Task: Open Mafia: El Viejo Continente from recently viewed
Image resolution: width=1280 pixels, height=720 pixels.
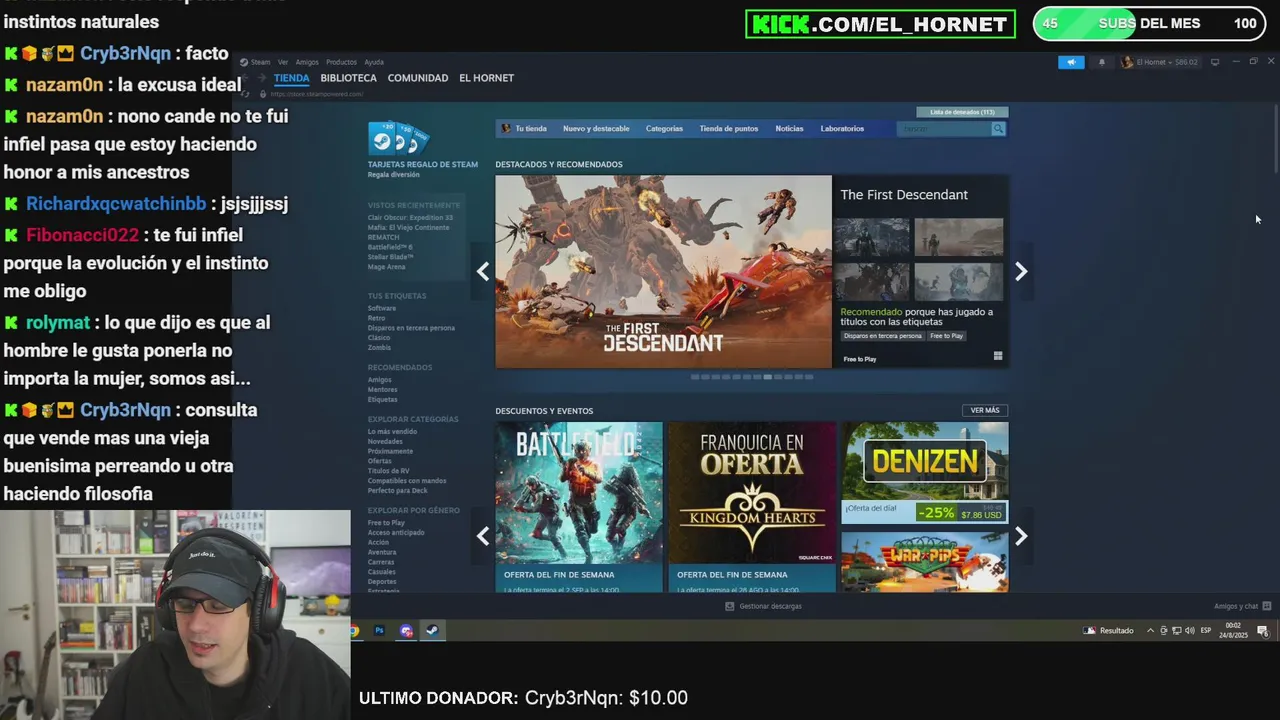Action: point(408,228)
